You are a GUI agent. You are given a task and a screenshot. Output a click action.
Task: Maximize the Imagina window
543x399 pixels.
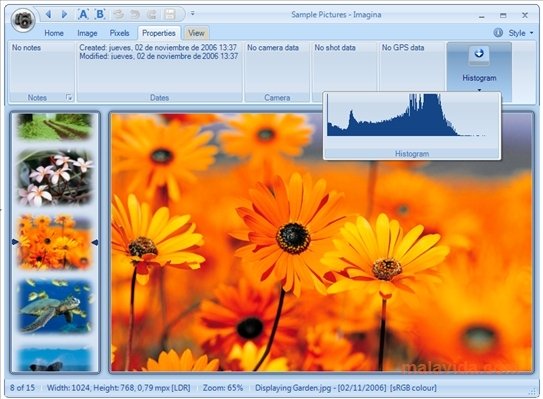pyautogui.click(x=503, y=15)
